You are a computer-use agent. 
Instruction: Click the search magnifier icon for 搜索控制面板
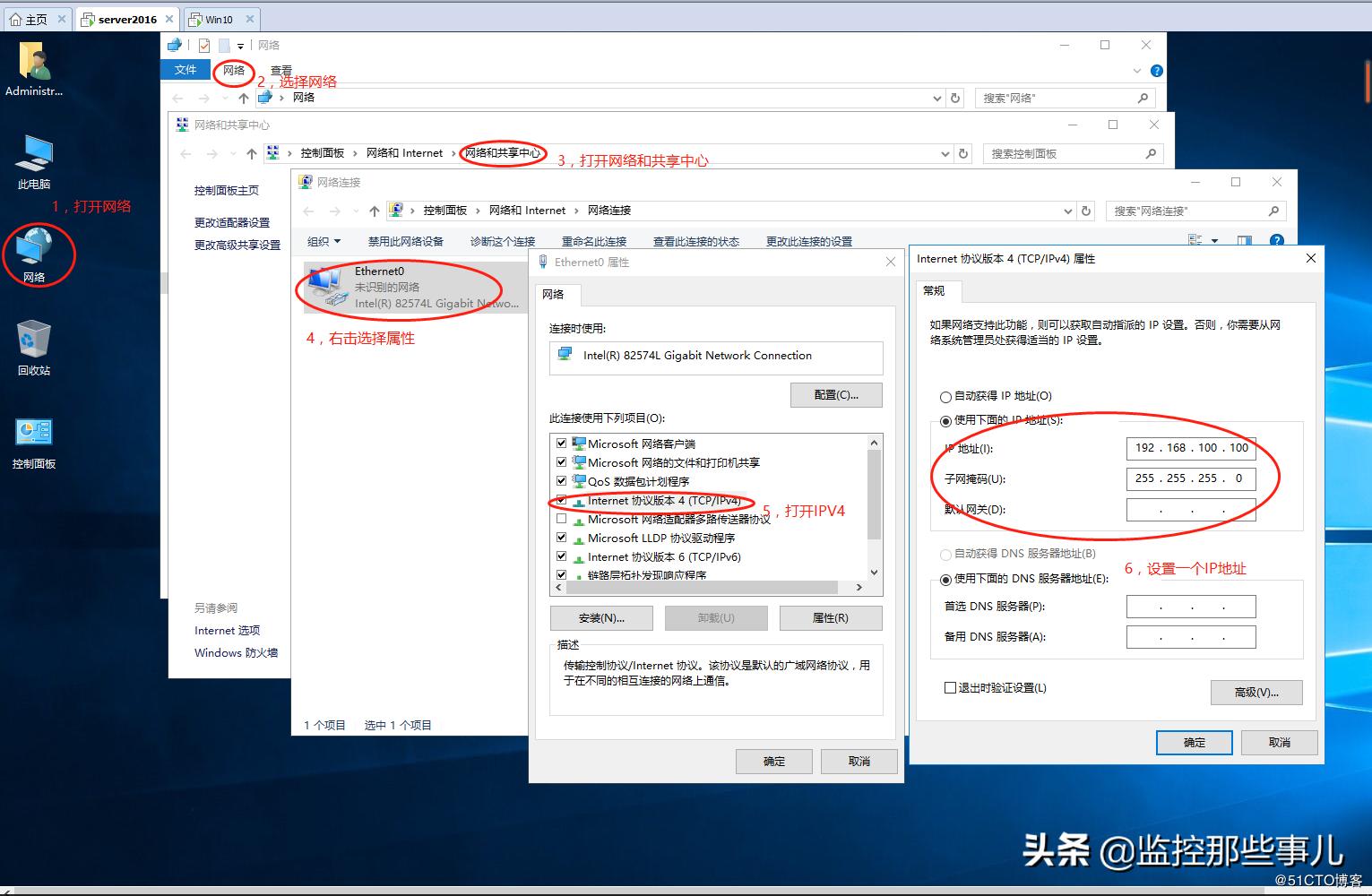click(1151, 153)
